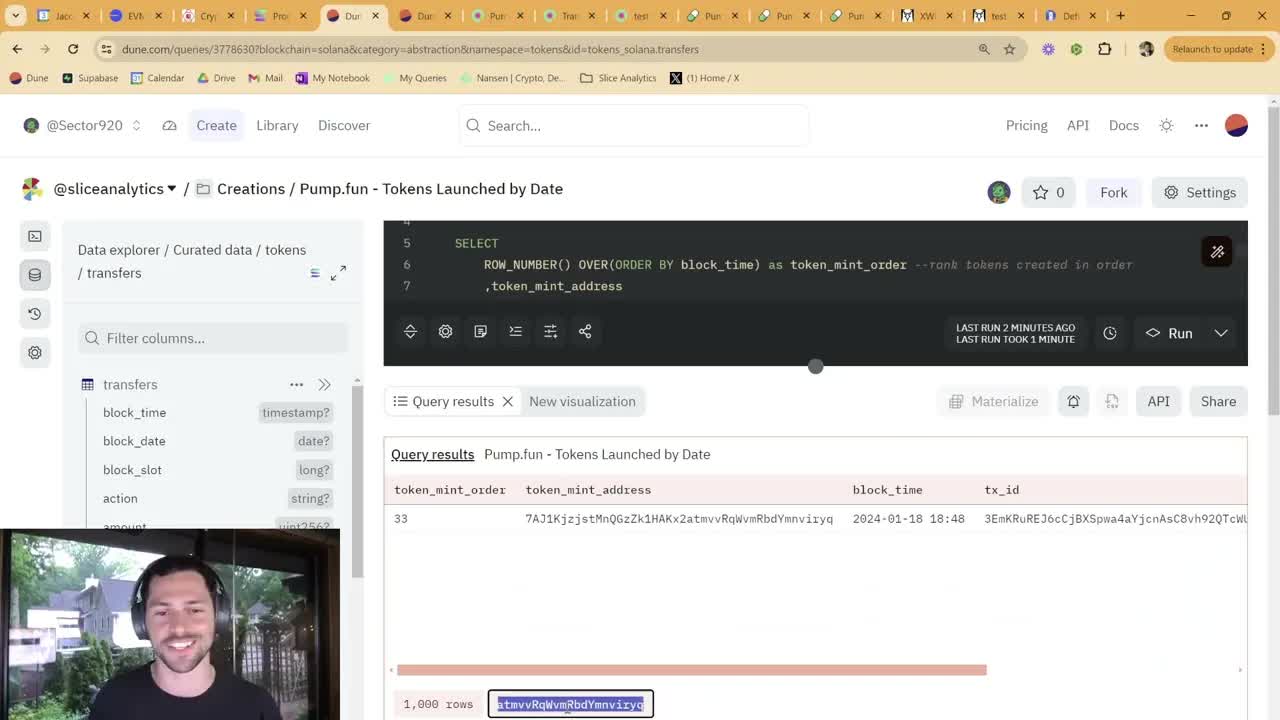Bookmark this page with the star icon
This screenshot has height=720, width=1280.
[1009, 49]
